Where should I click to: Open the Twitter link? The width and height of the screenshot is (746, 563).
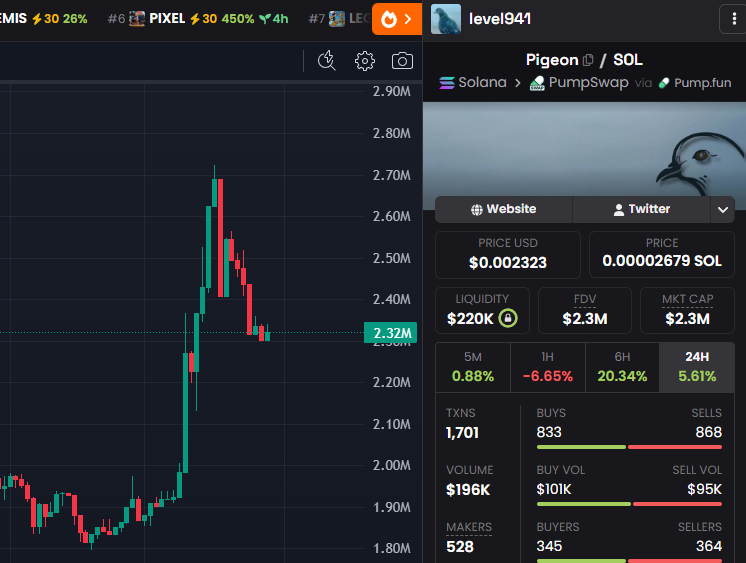pyautogui.click(x=641, y=209)
